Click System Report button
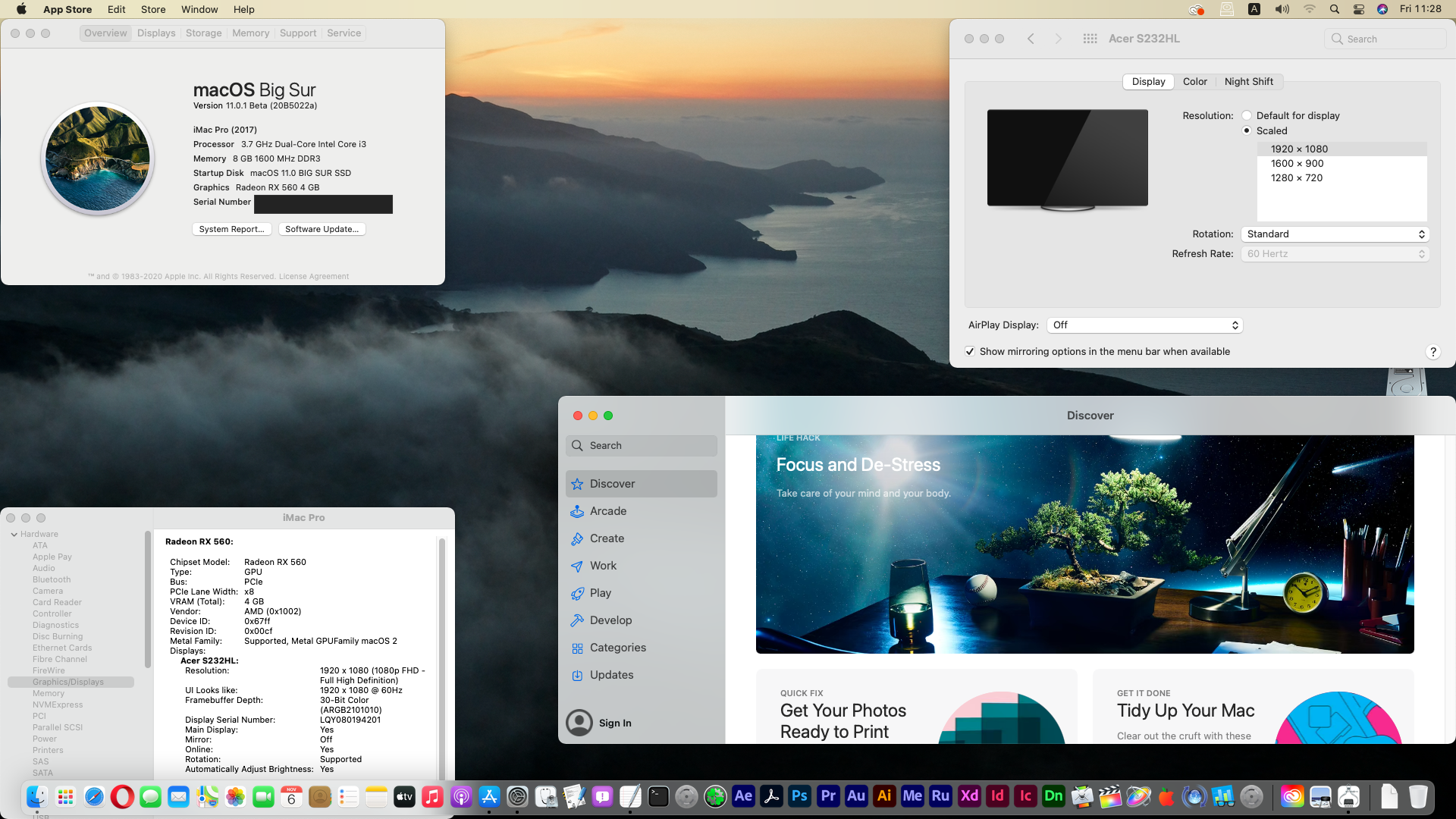The width and height of the screenshot is (1456, 819). pos(231,229)
